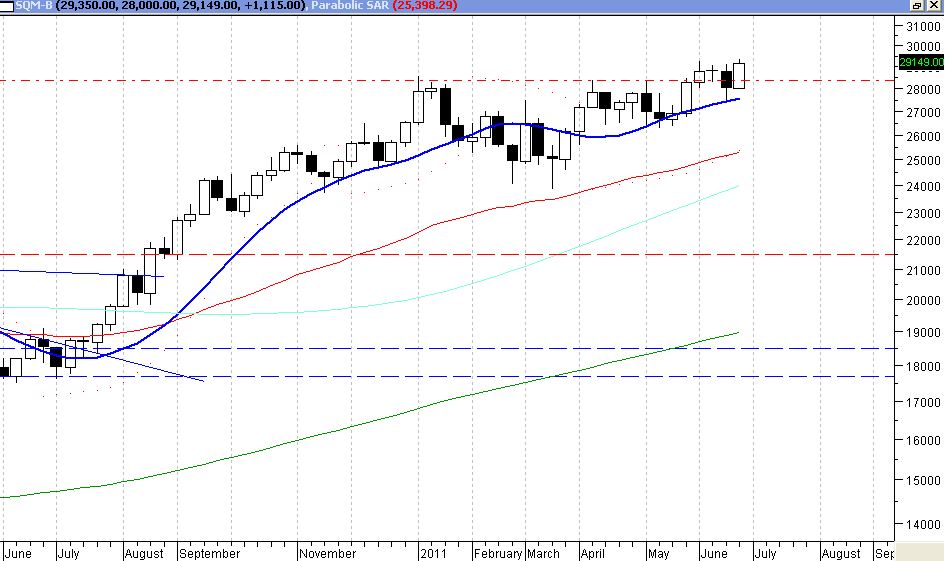Click the September label on the date axis

click(x=209, y=553)
